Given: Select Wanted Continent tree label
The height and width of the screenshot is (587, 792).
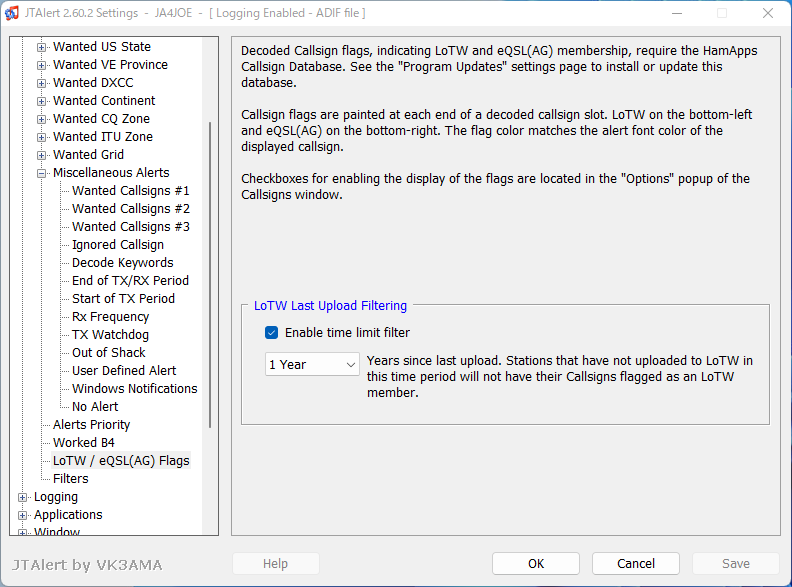Looking at the screenshot, I should pos(104,101).
